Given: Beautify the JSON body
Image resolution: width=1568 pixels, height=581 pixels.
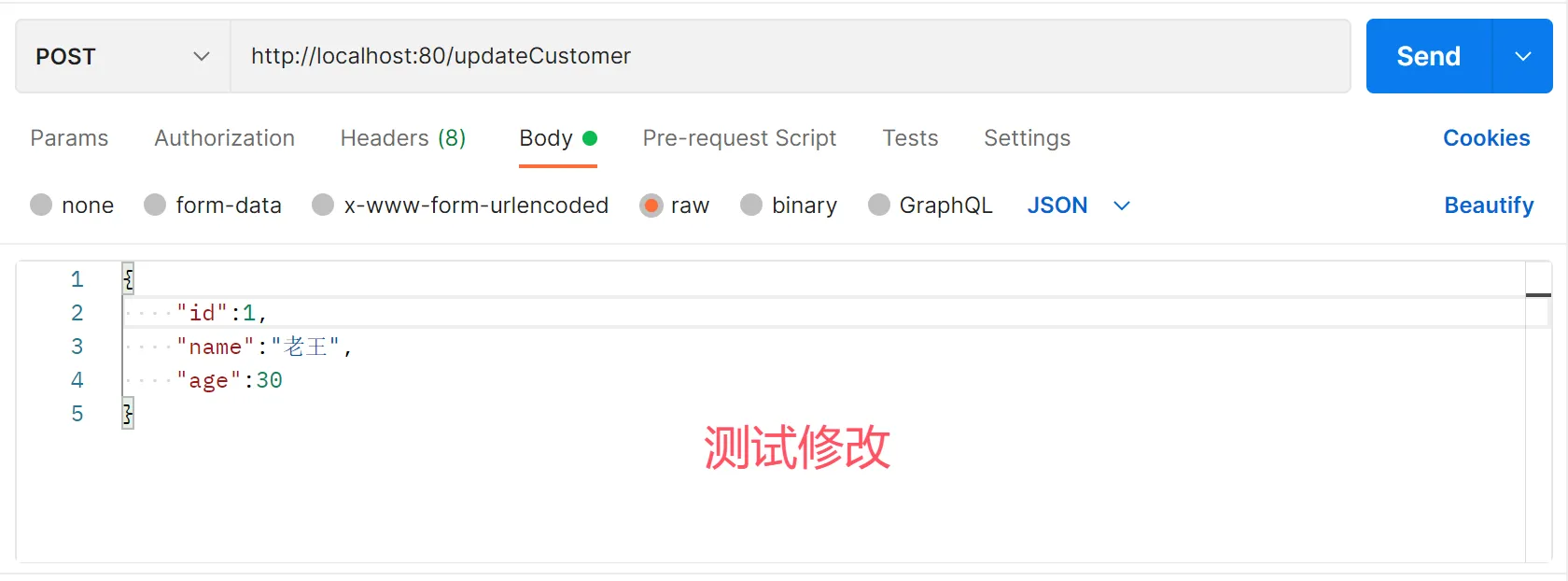Looking at the screenshot, I should [x=1489, y=205].
